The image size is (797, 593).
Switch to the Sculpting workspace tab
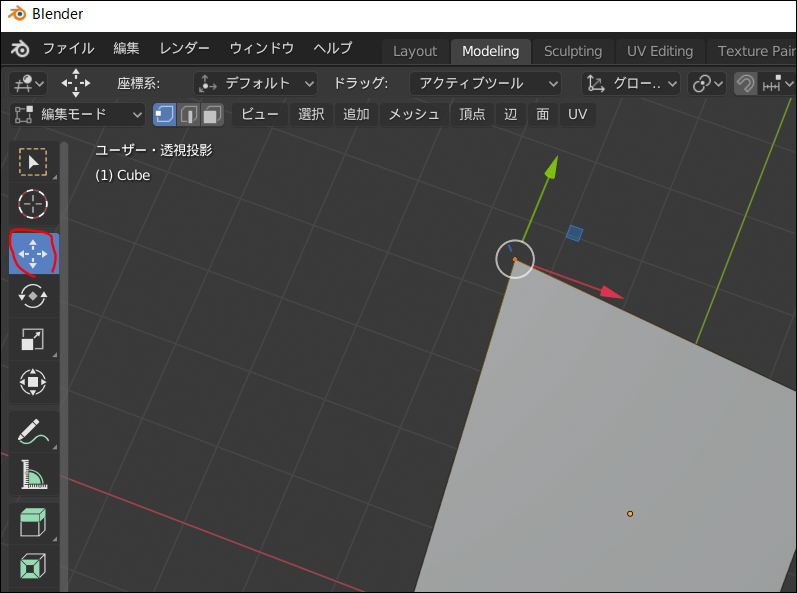coord(573,51)
